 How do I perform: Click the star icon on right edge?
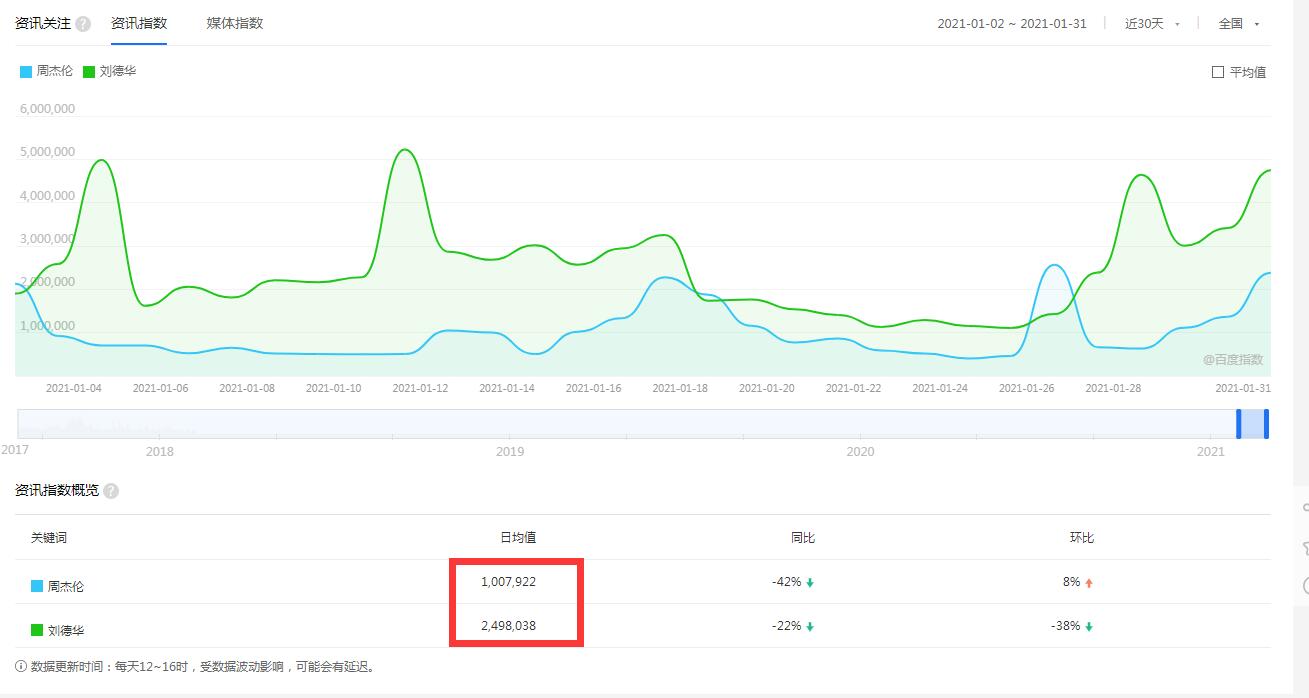point(1304,548)
